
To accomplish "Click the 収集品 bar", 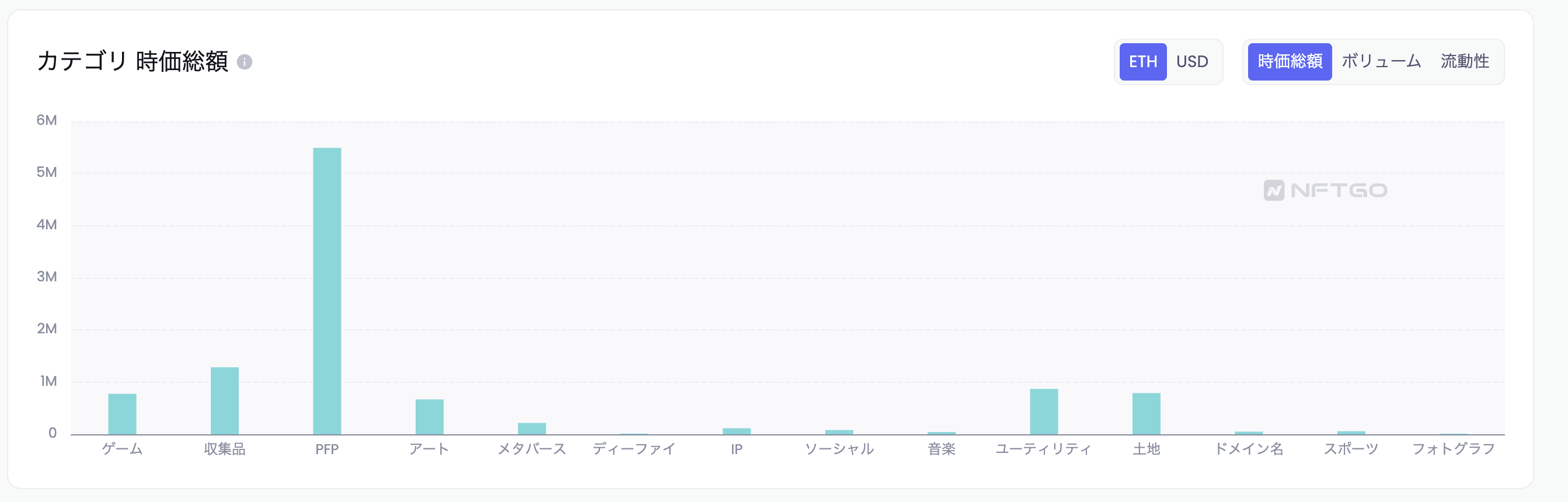I will point(225,400).
